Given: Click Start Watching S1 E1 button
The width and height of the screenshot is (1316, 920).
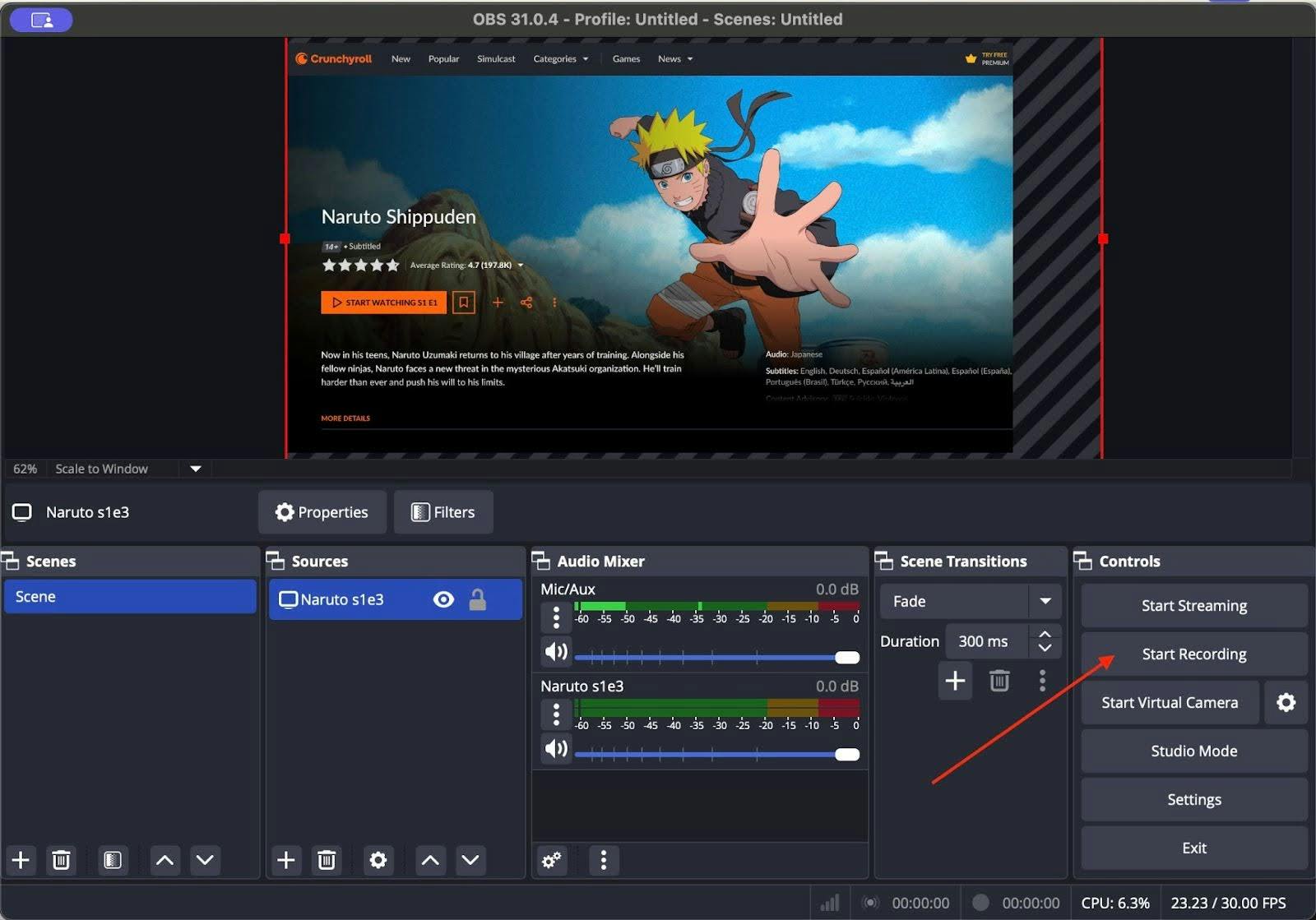Looking at the screenshot, I should 383,303.
